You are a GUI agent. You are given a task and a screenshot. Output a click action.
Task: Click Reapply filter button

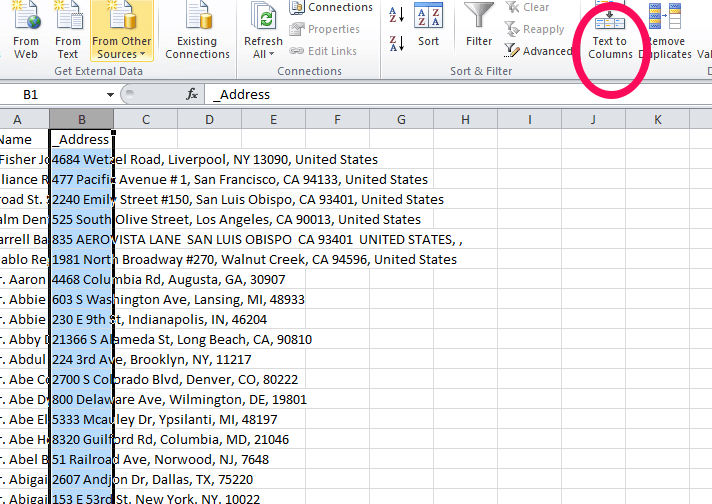coord(534,29)
